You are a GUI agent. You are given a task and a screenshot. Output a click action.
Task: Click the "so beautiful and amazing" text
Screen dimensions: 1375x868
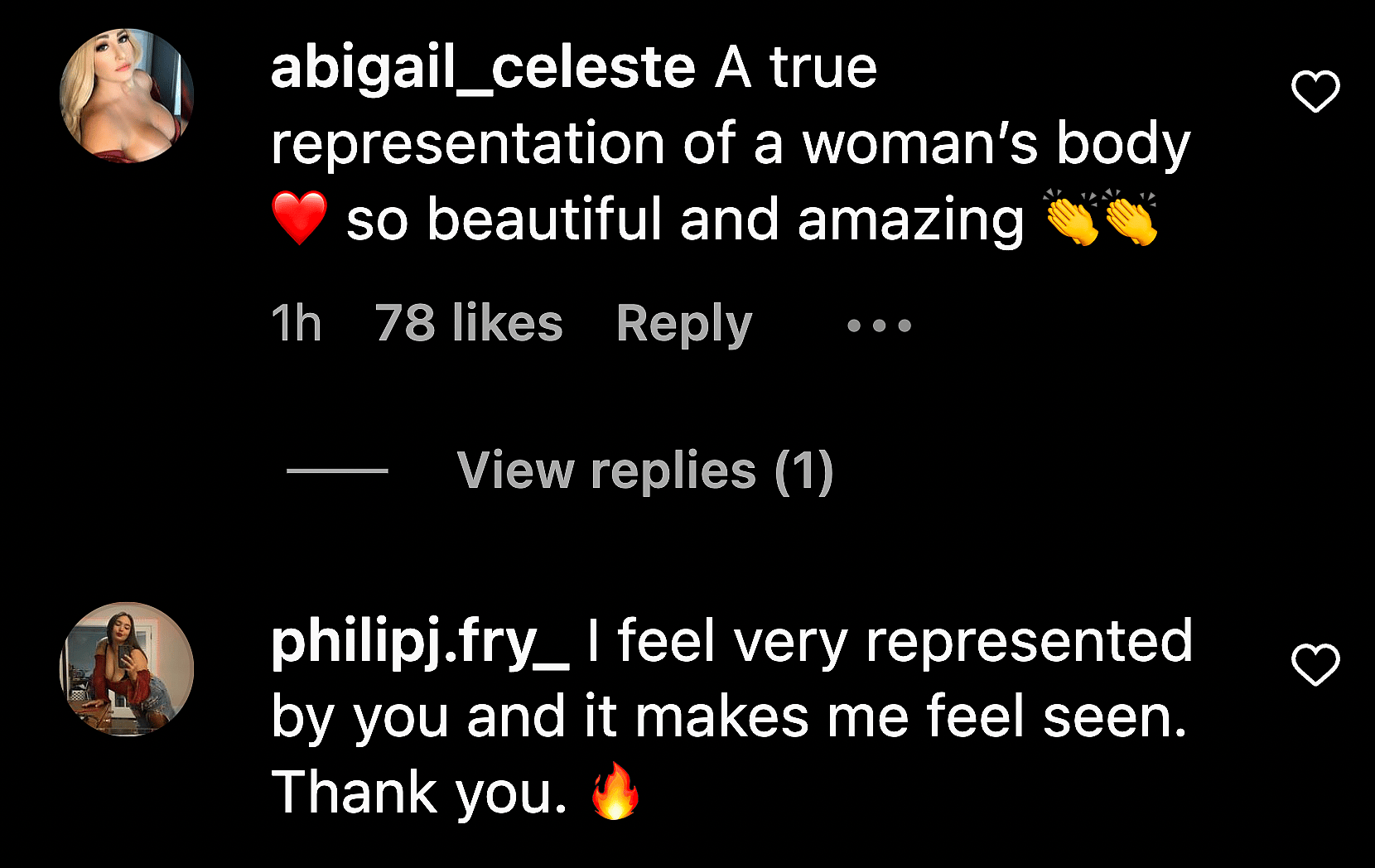point(685,220)
